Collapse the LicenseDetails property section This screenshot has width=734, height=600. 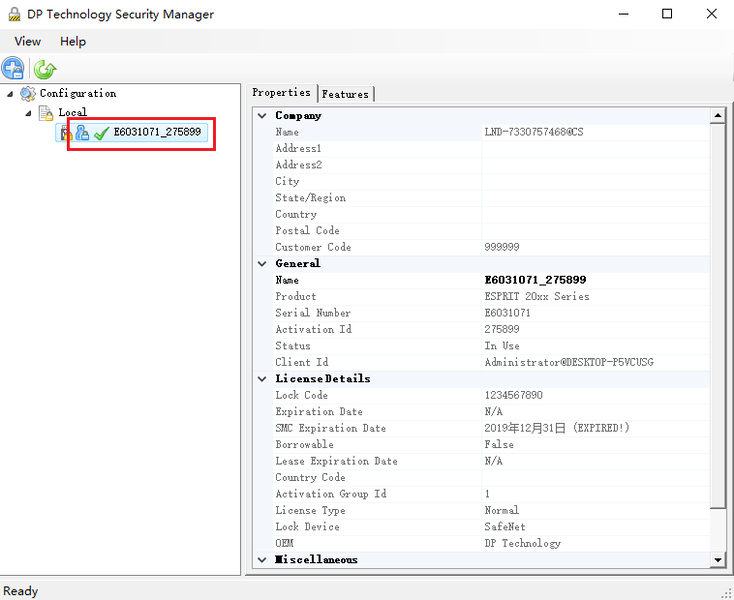[x=262, y=379]
